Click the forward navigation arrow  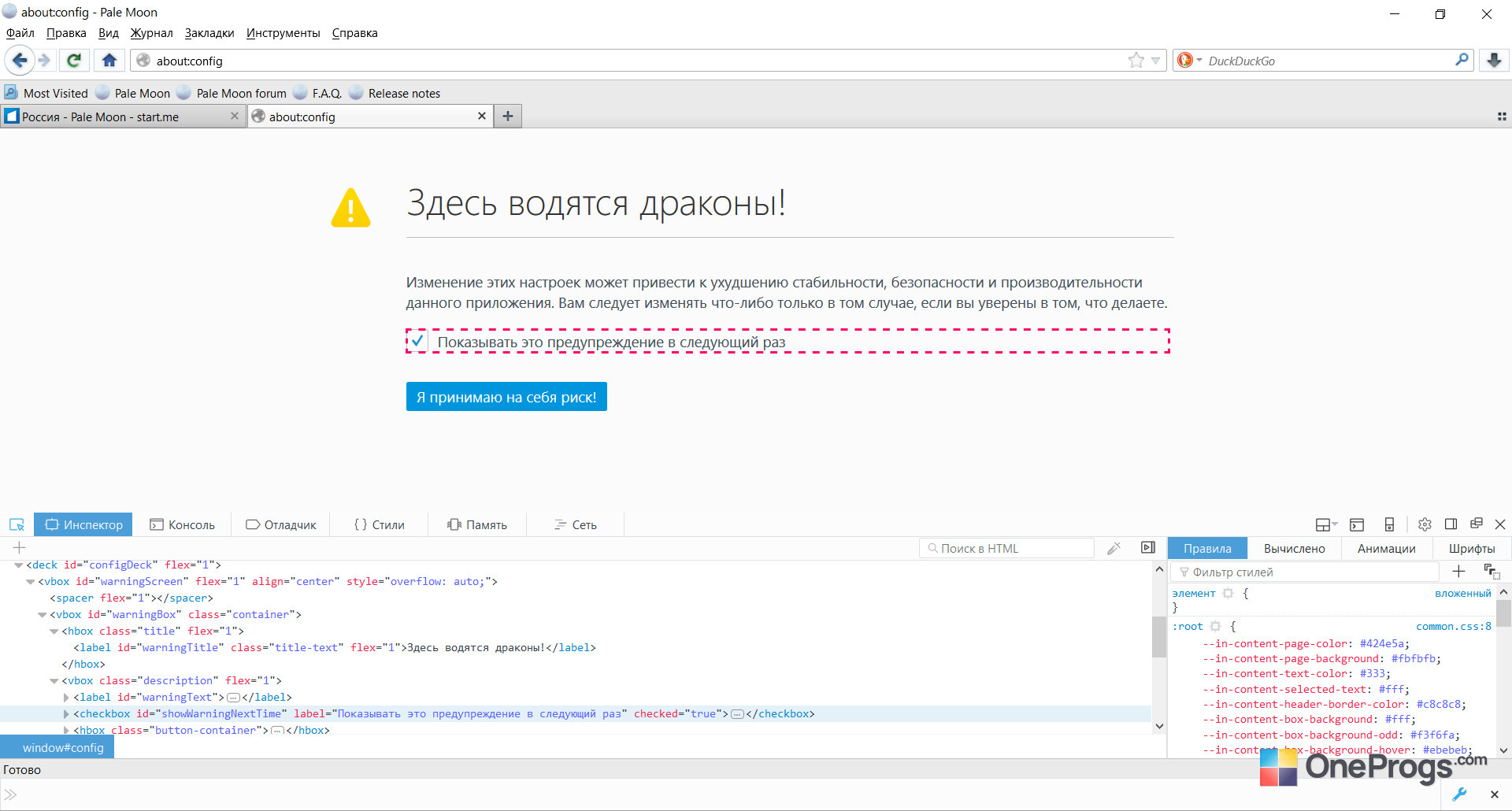(45, 61)
